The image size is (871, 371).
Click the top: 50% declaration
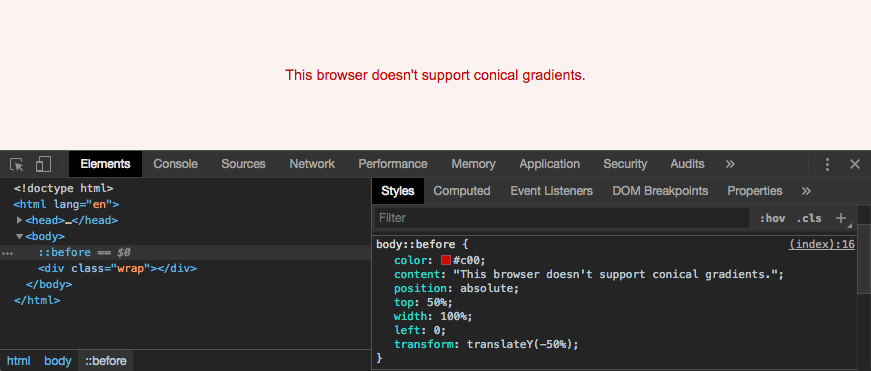[x=423, y=303]
